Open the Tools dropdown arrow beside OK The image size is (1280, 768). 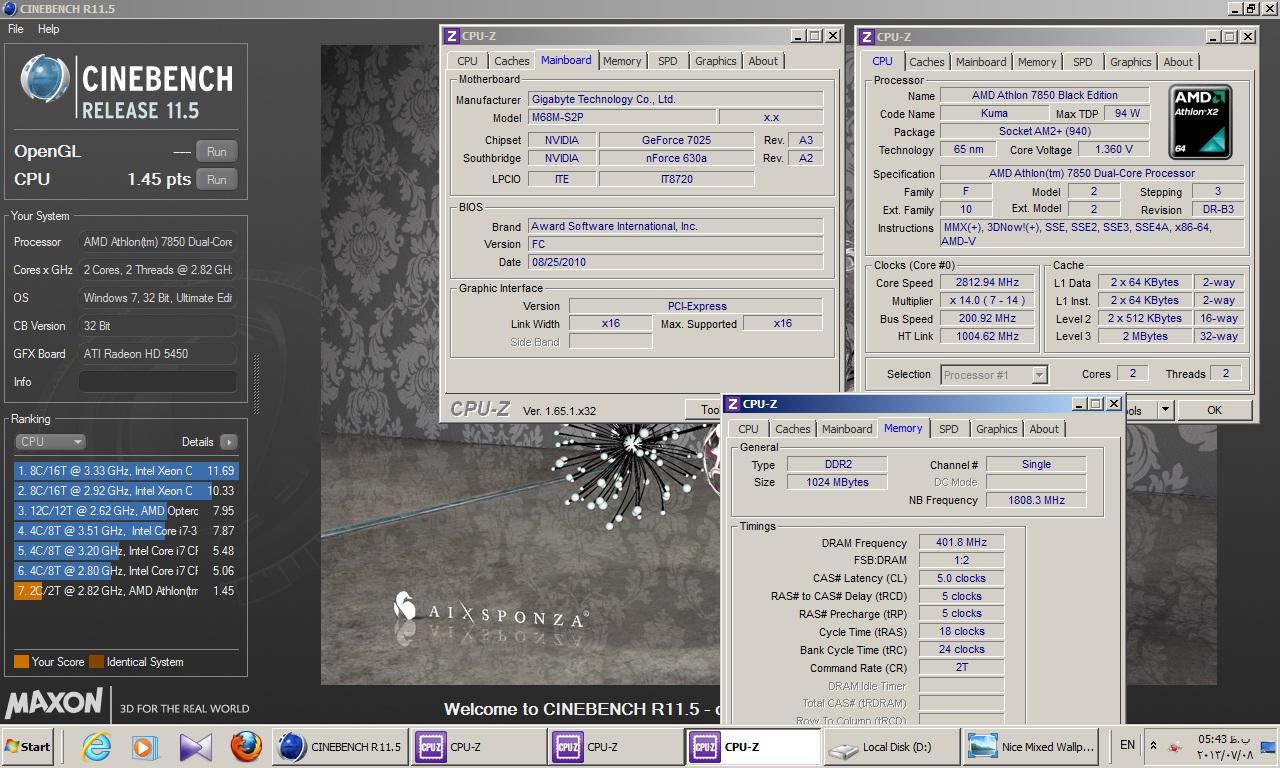point(1164,410)
